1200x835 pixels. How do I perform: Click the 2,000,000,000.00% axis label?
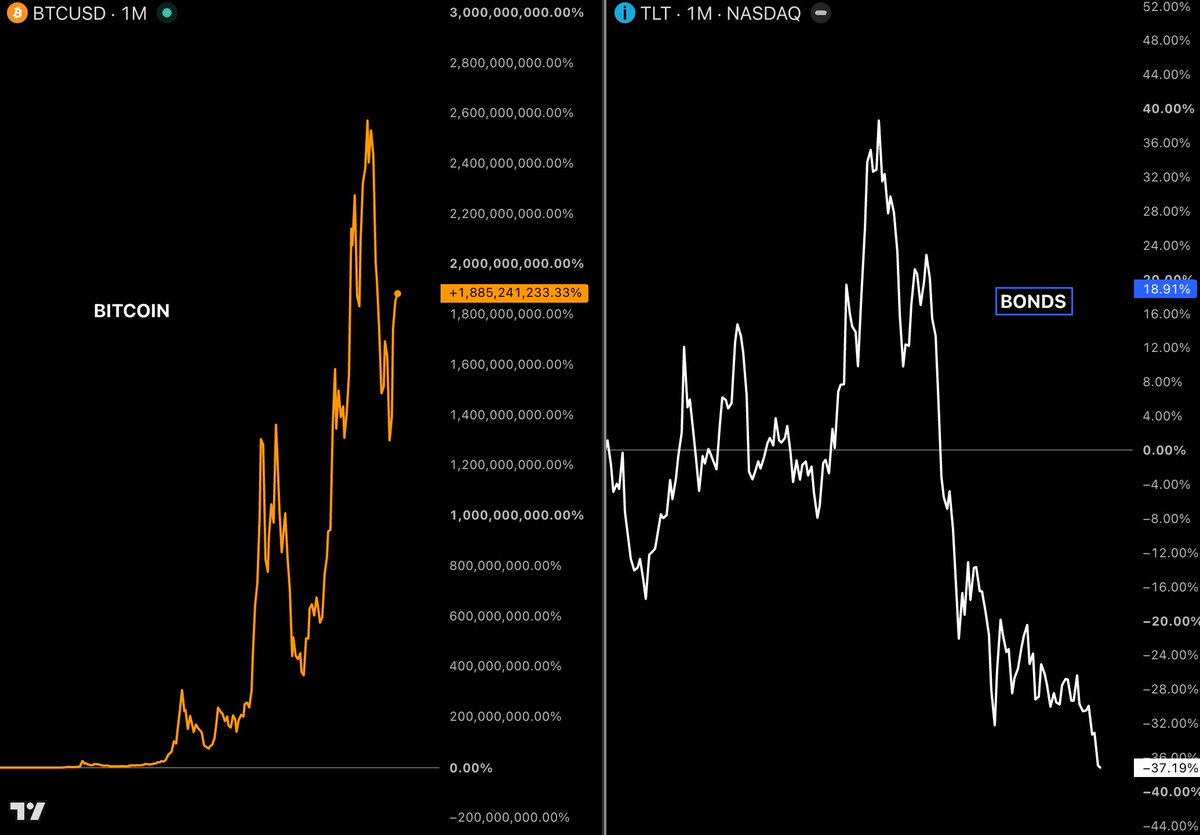[516, 263]
